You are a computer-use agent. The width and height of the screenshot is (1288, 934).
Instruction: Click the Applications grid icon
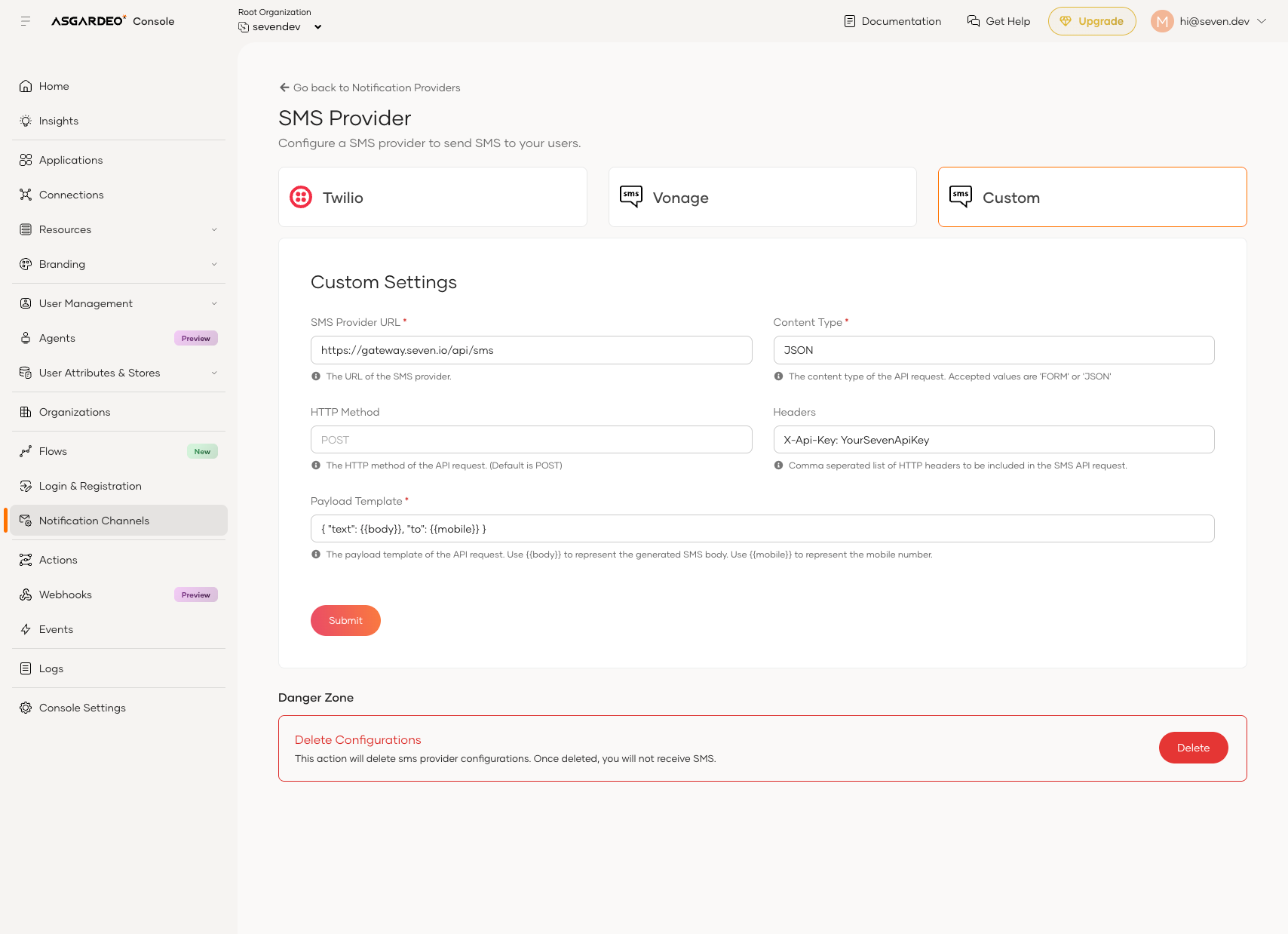click(x=26, y=160)
